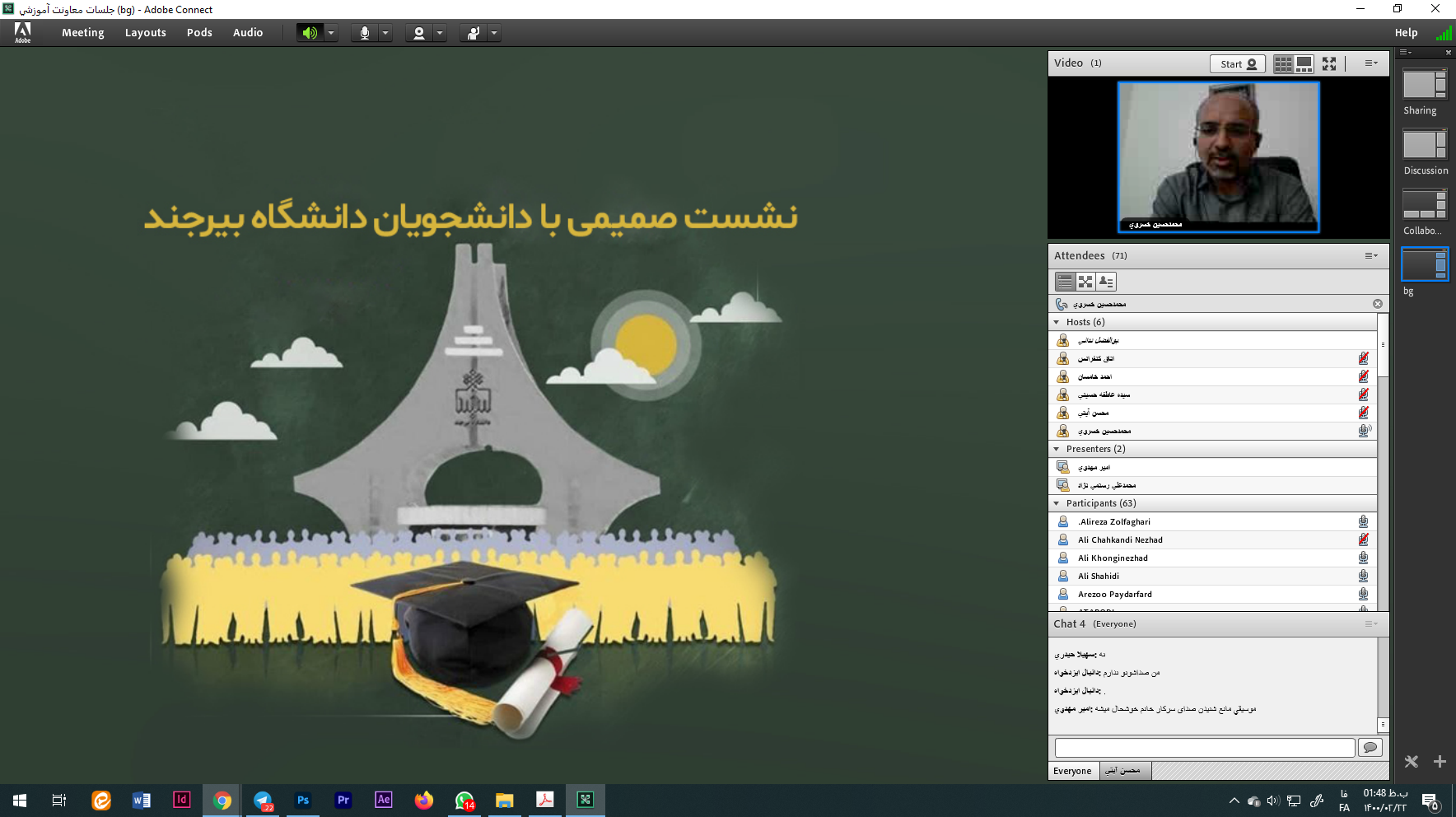Click the raise hand status icon
The height and width of the screenshot is (817, 1456).
[474, 33]
